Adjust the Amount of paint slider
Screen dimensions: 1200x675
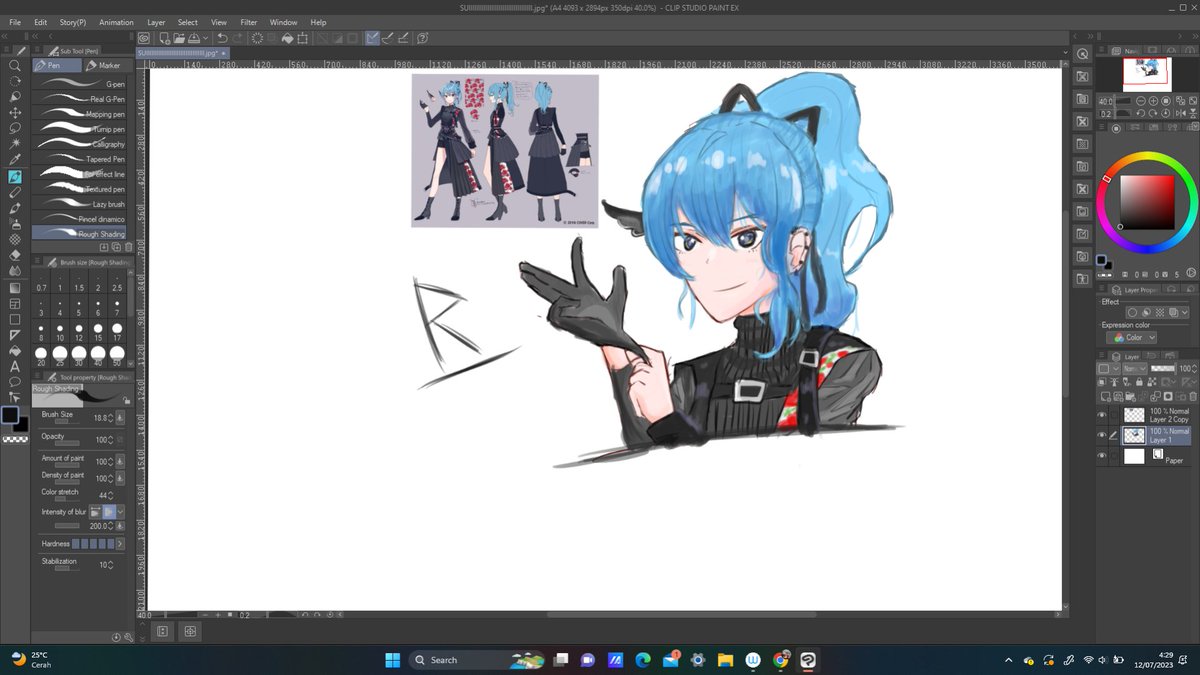pyautogui.click(x=69, y=465)
